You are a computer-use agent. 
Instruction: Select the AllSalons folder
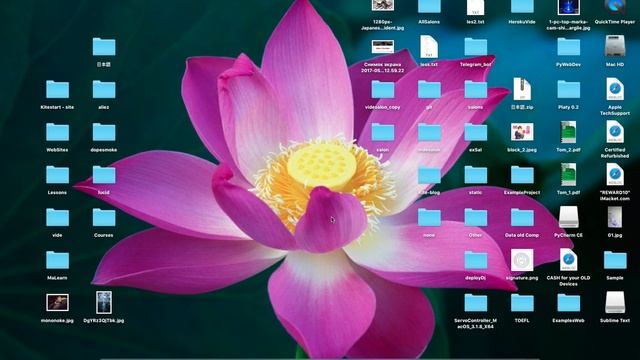coord(429,6)
